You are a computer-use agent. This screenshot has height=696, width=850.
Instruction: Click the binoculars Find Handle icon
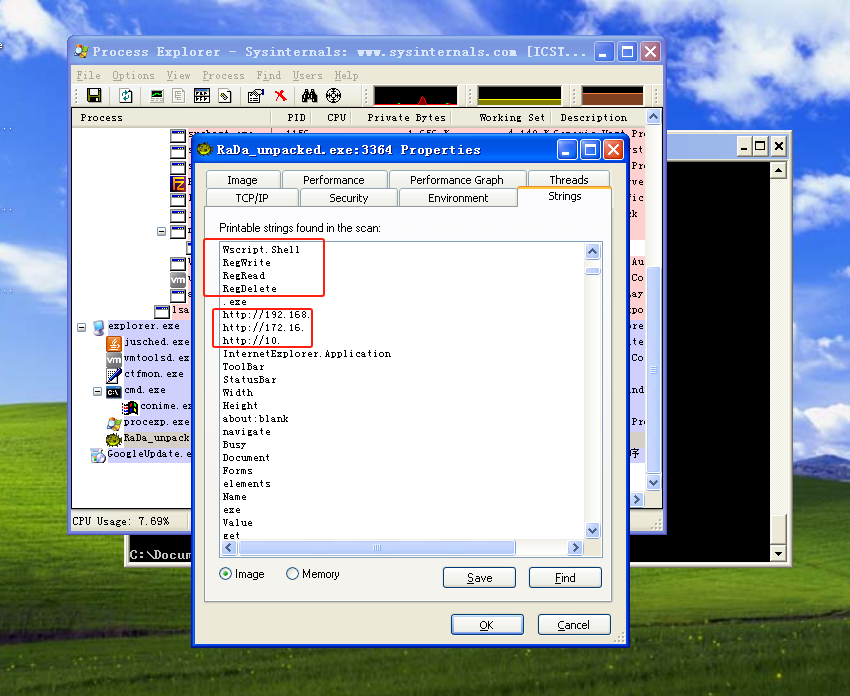310,96
